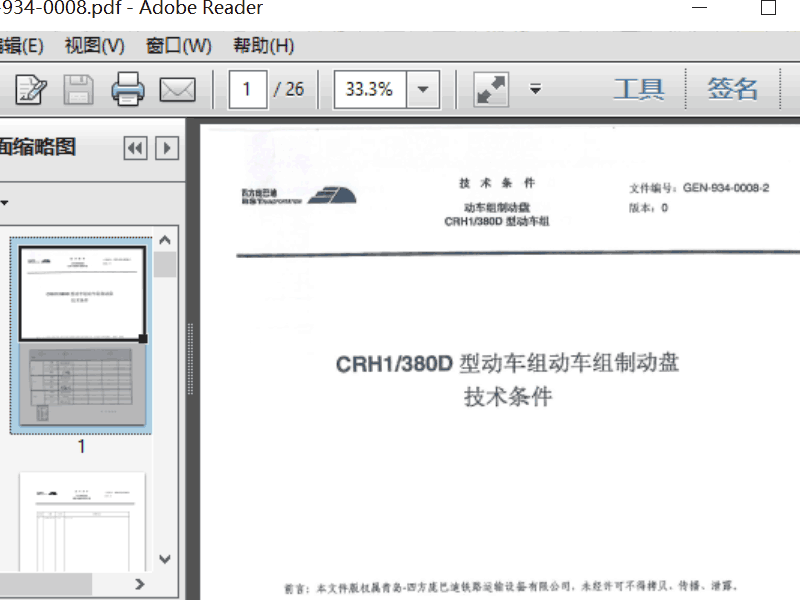Toggle read mode with the expand arrows icon
800x600 pixels.
pyautogui.click(x=491, y=89)
